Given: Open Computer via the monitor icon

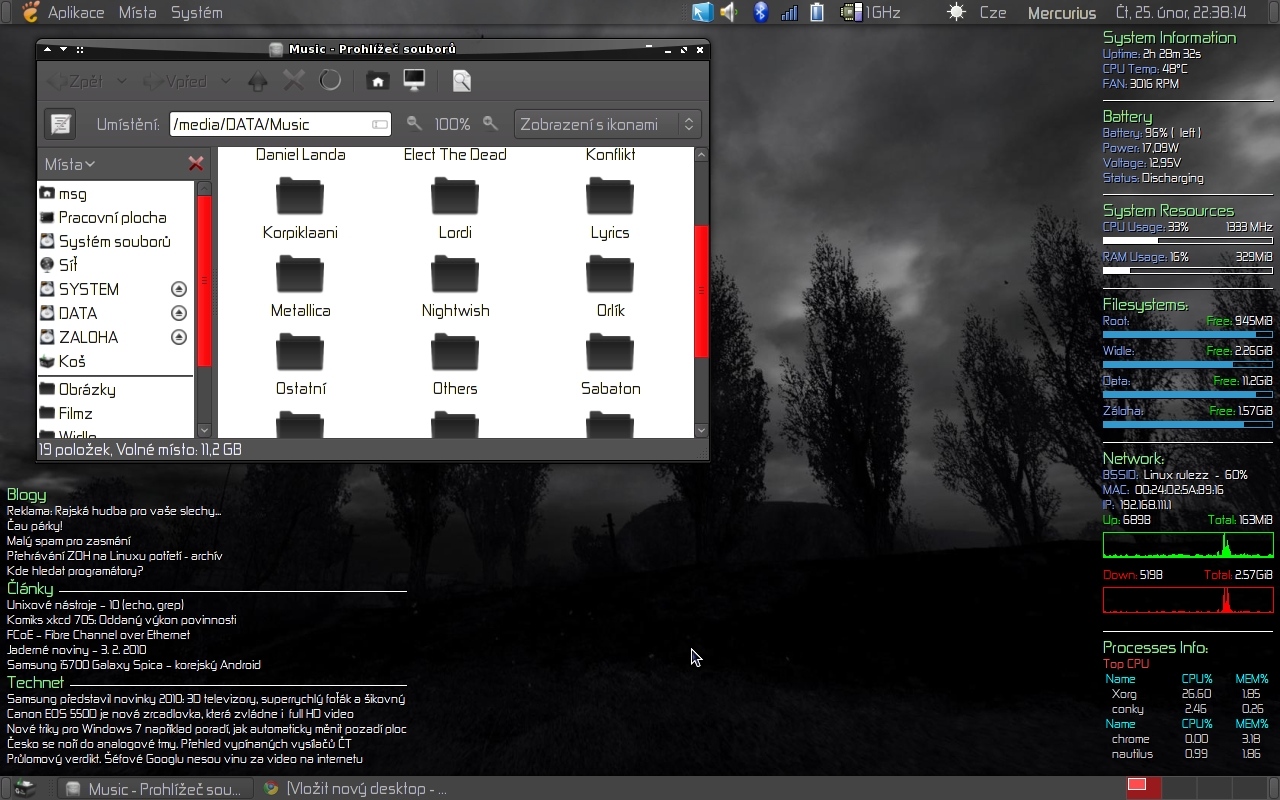Looking at the screenshot, I should point(414,81).
